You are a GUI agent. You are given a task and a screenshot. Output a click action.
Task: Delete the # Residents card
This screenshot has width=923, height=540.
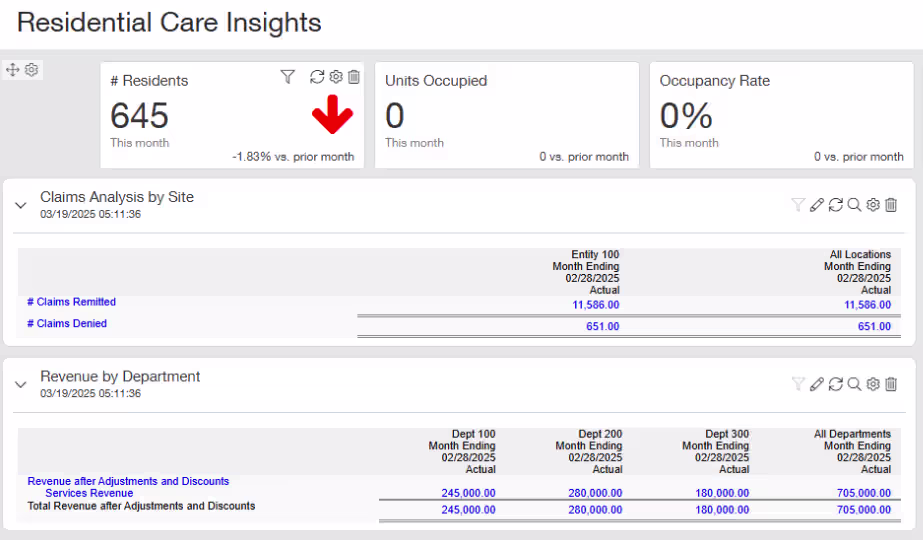(353, 77)
